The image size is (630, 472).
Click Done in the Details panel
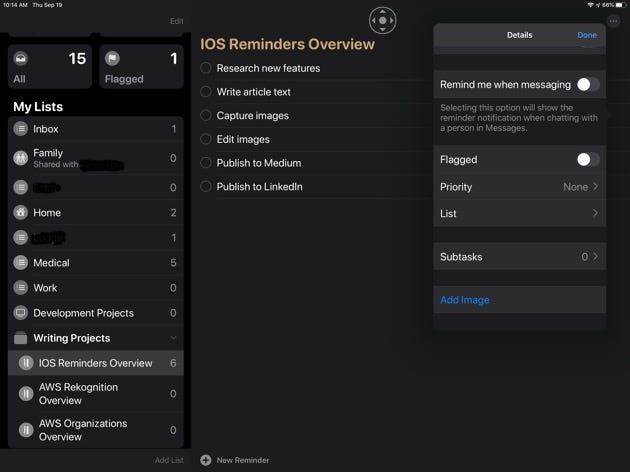coord(587,35)
